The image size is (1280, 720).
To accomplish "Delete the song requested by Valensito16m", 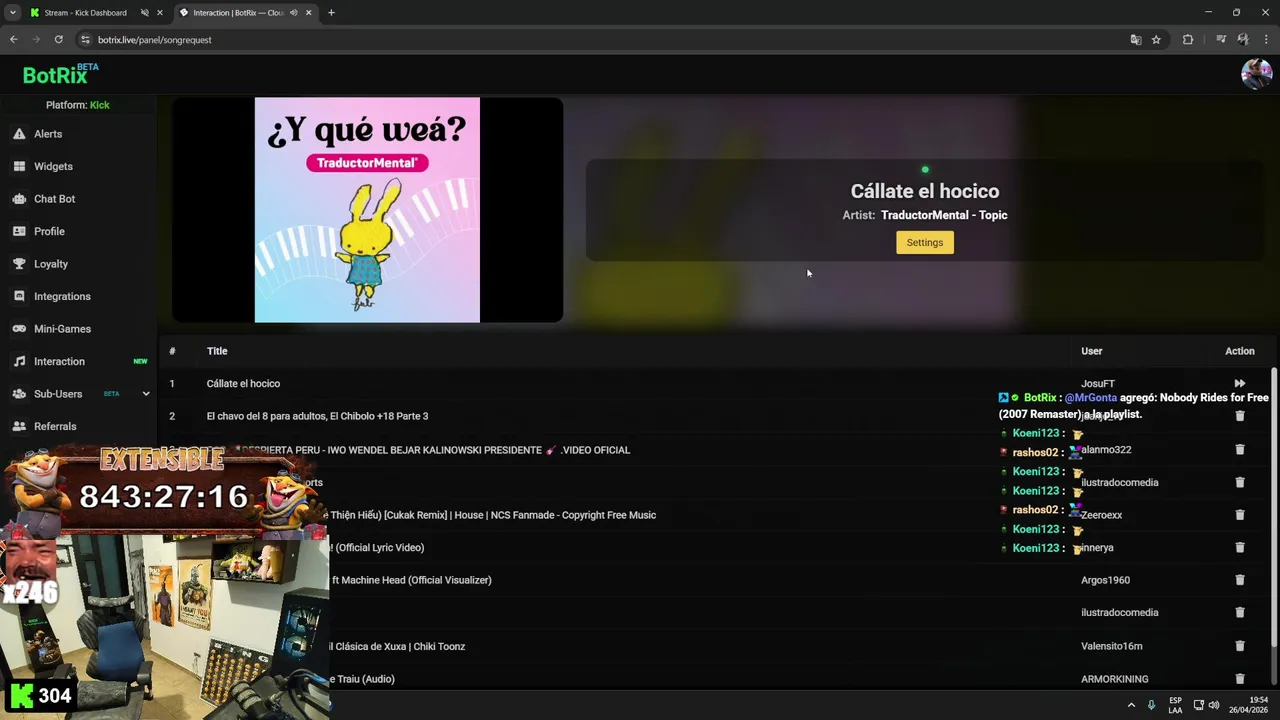I will (1240, 646).
